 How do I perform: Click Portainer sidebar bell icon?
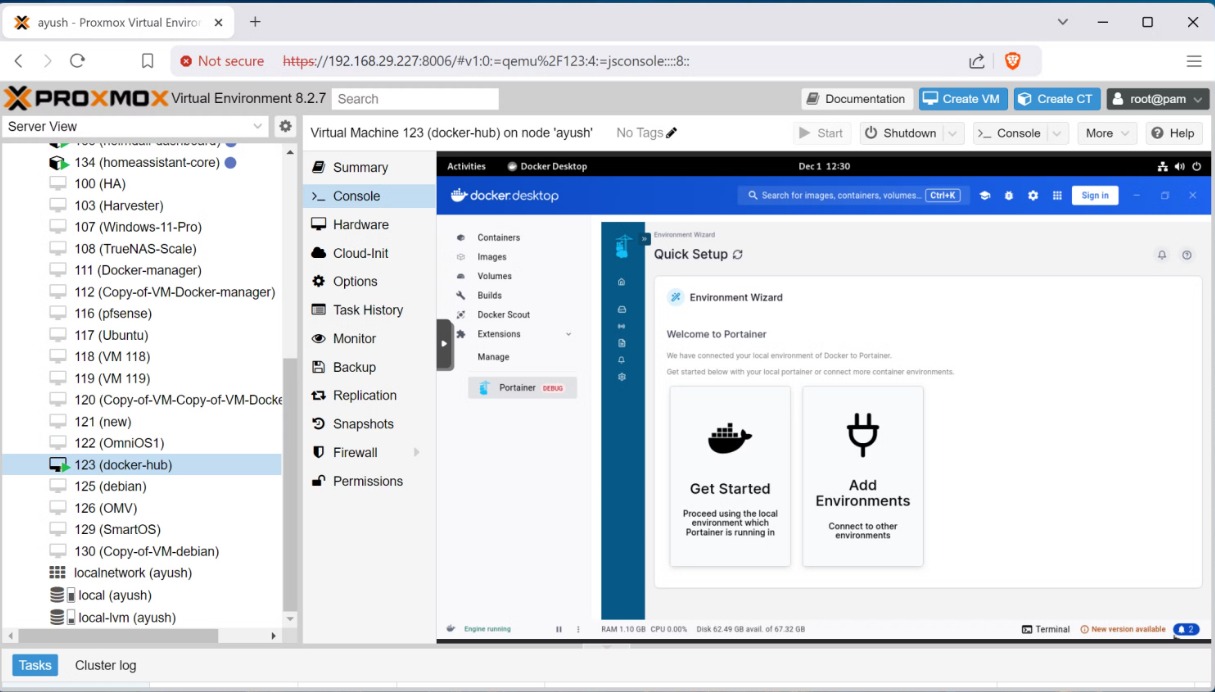click(x=622, y=360)
